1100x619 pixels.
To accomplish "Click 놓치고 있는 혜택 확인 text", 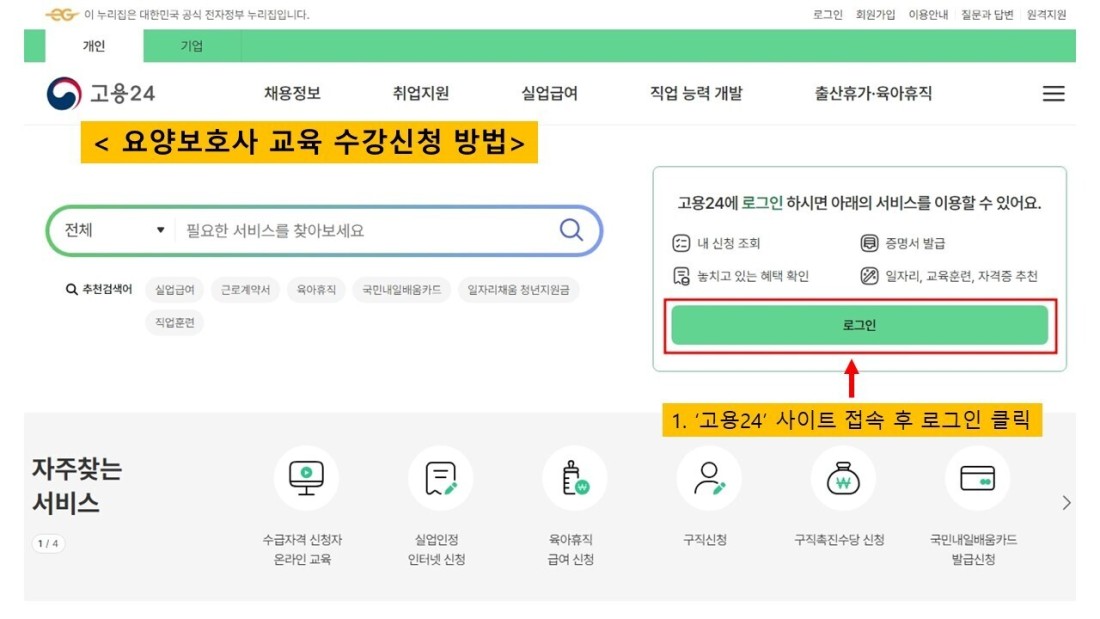I will tap(753, 276).
